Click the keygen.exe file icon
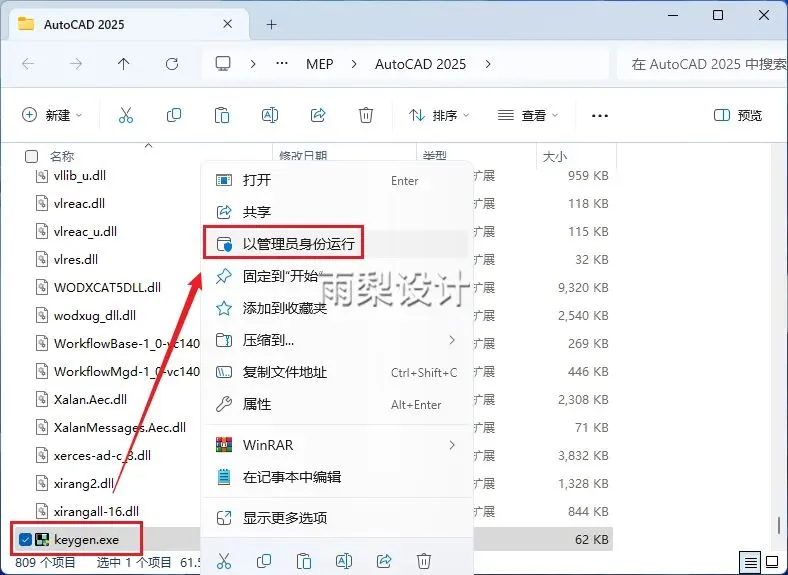 [42, 539]
